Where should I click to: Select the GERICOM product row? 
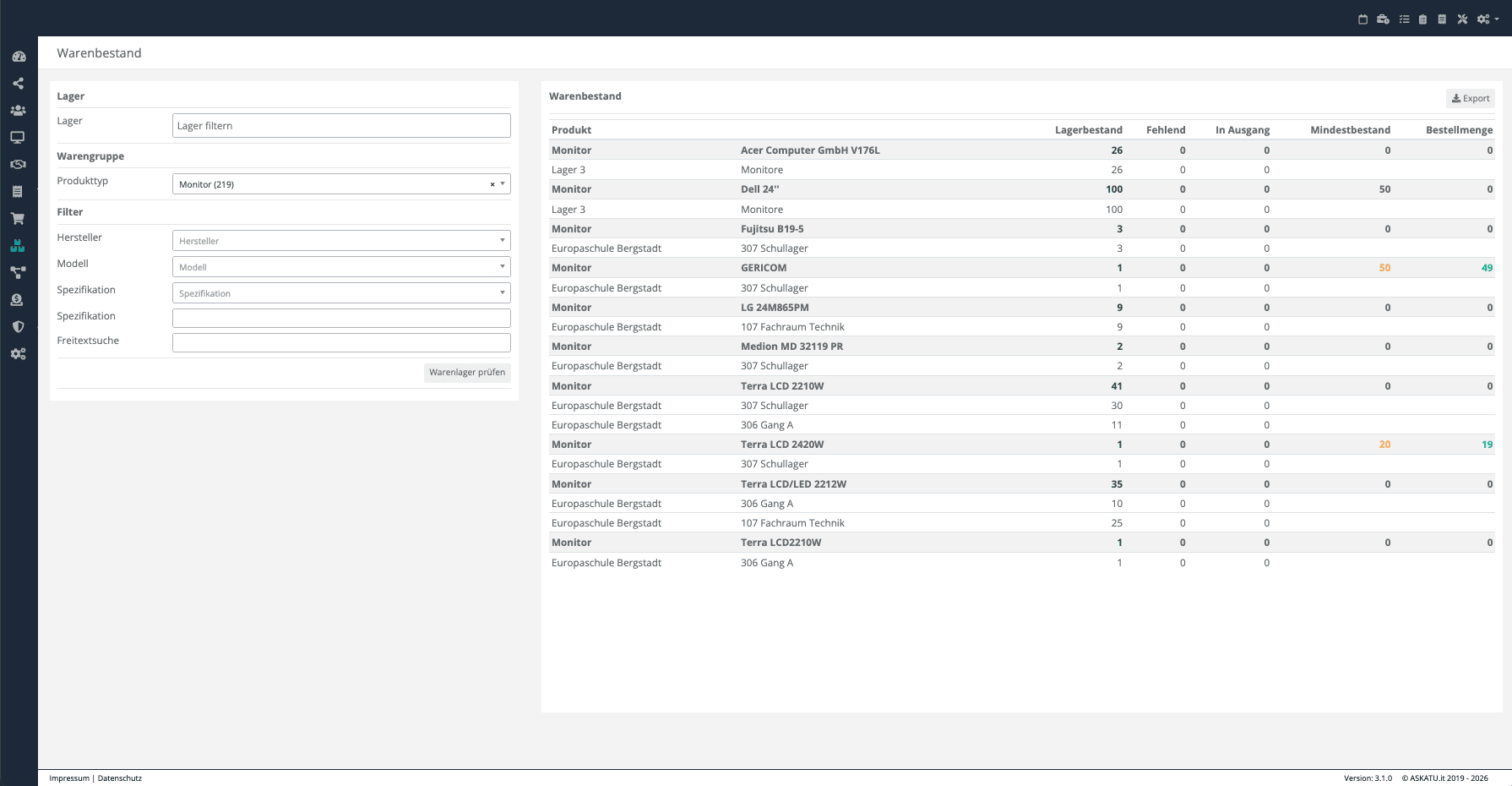click(1022, 268)
